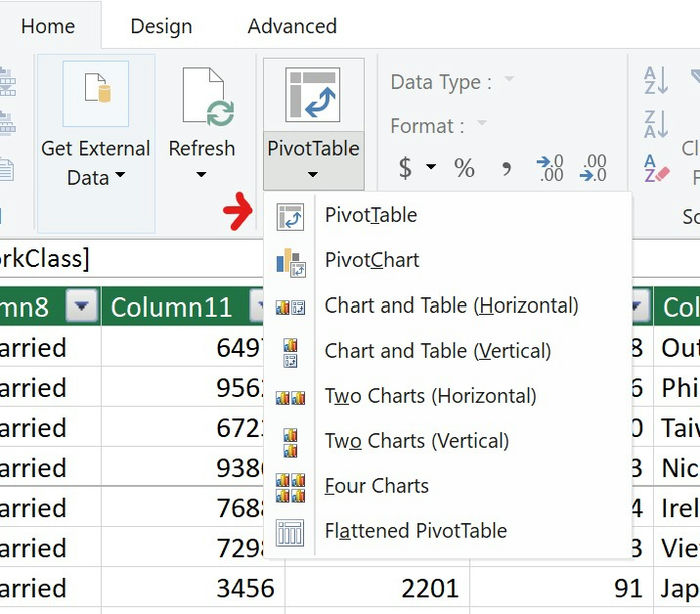700x614 pixels.
Task: Open the Format dropdown
Action: (482, 122)
